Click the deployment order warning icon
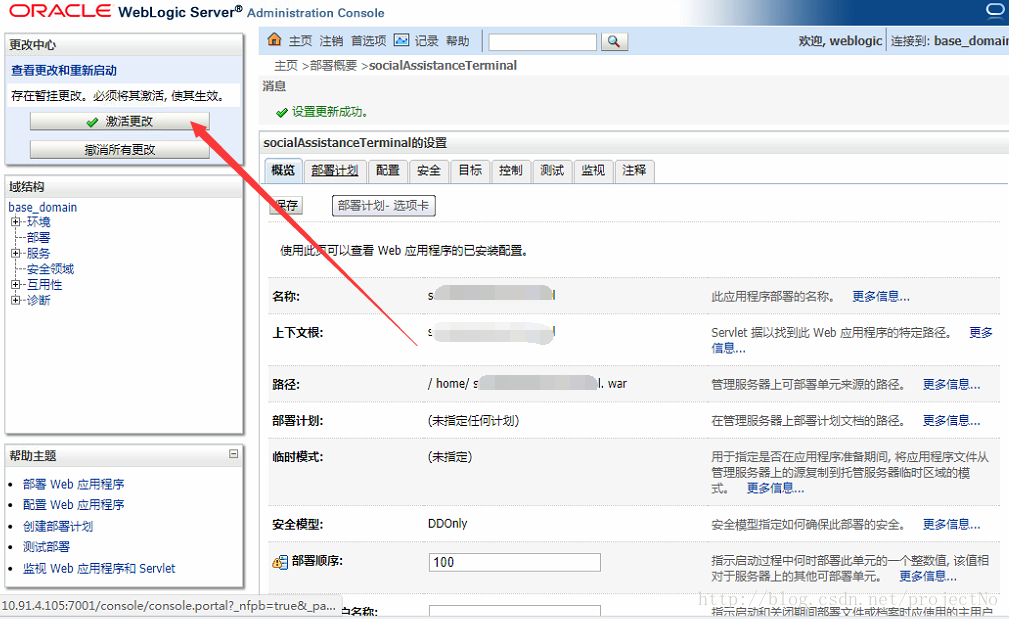 point(280,562)
